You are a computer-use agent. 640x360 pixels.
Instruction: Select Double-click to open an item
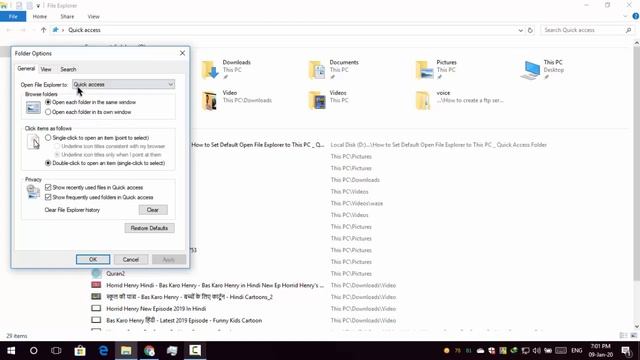(x=48, y=163)
